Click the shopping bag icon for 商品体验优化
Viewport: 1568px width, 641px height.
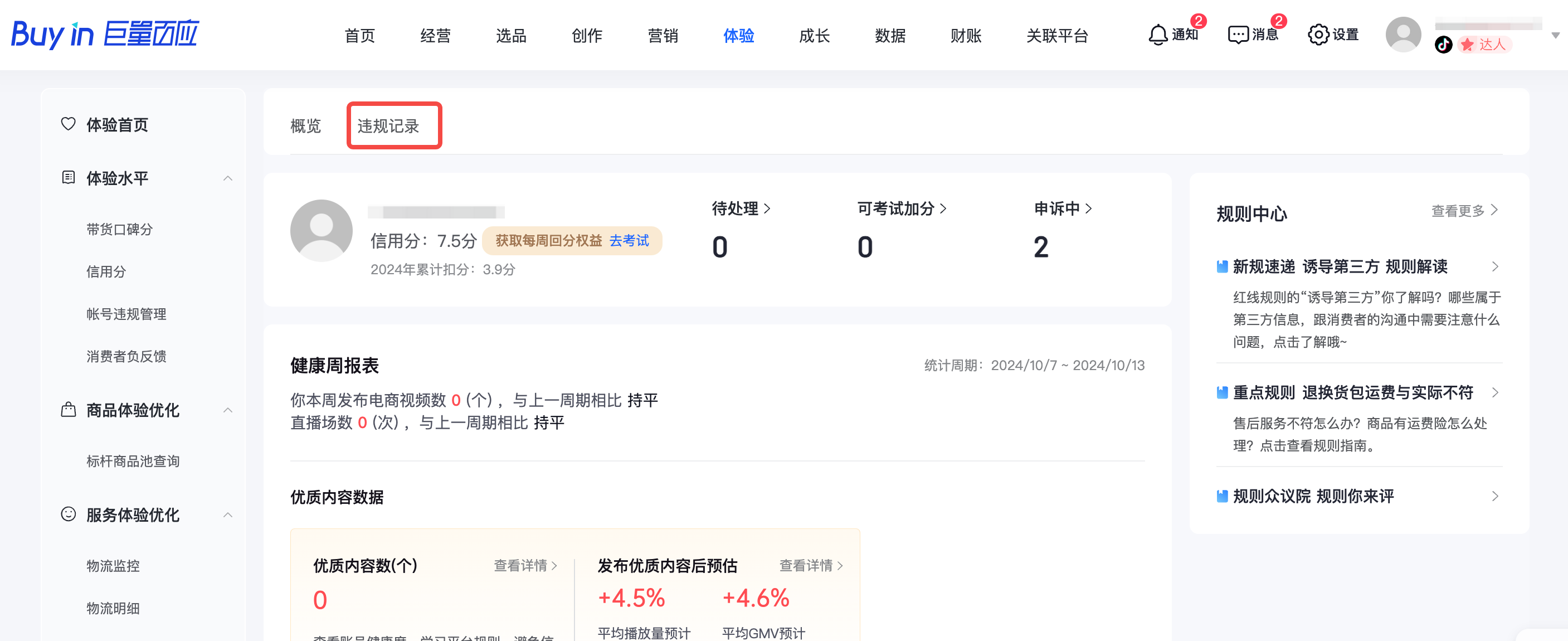coord(68,410)
